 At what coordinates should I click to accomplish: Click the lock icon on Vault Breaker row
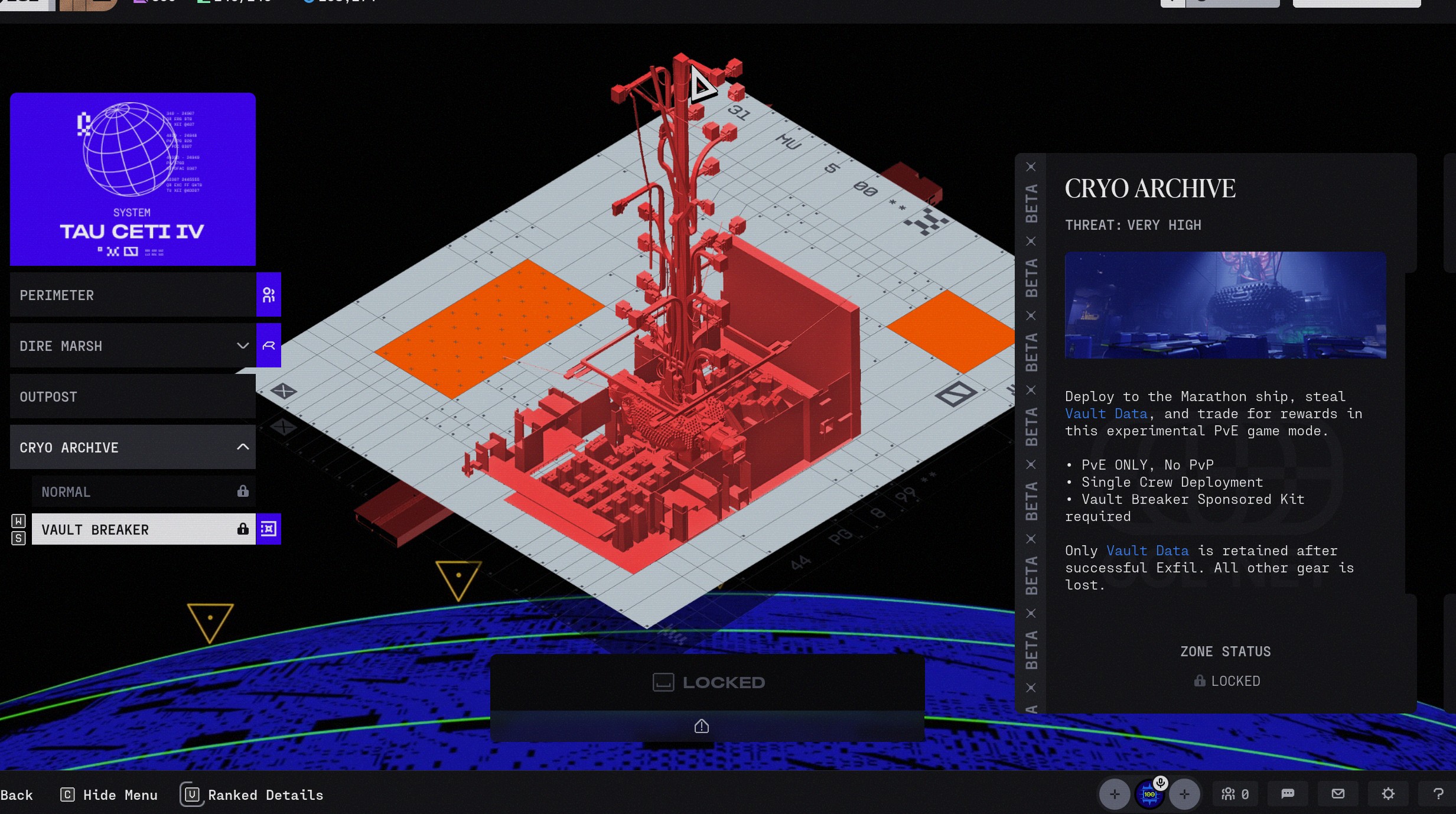click(x=243, y=529)
